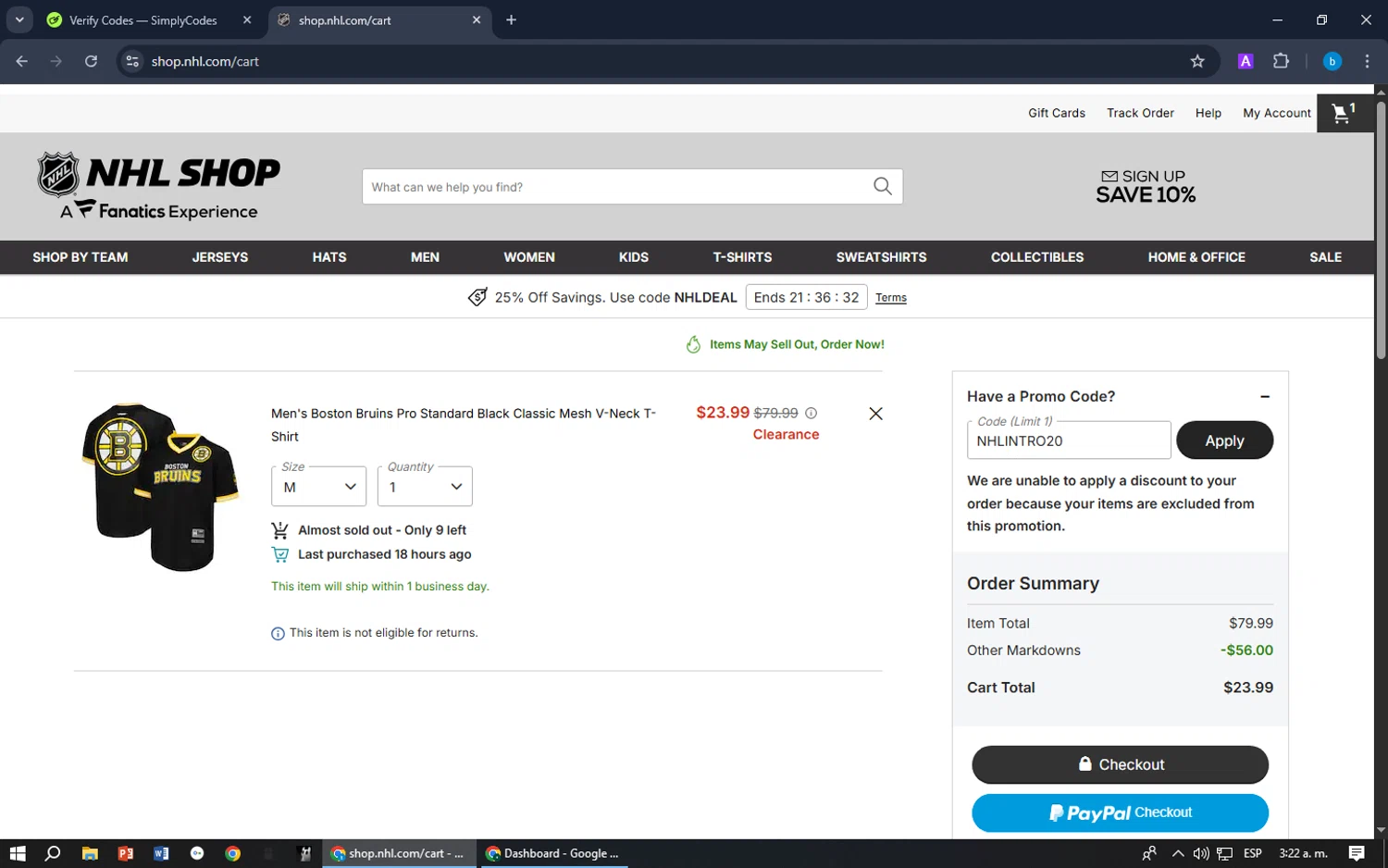The image size is (1388, 868).
Task: Click the browser address bar
Action: 666,61
